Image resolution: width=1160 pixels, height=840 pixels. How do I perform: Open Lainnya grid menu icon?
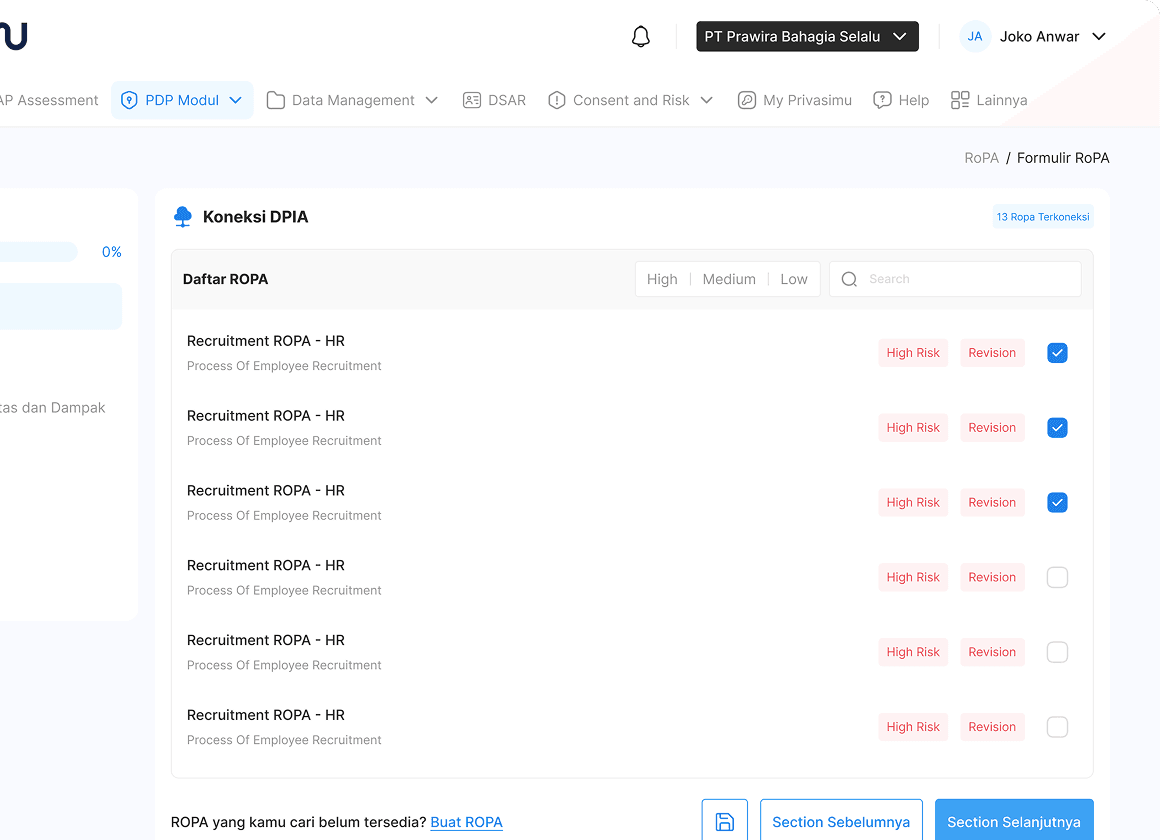[960, 100]
